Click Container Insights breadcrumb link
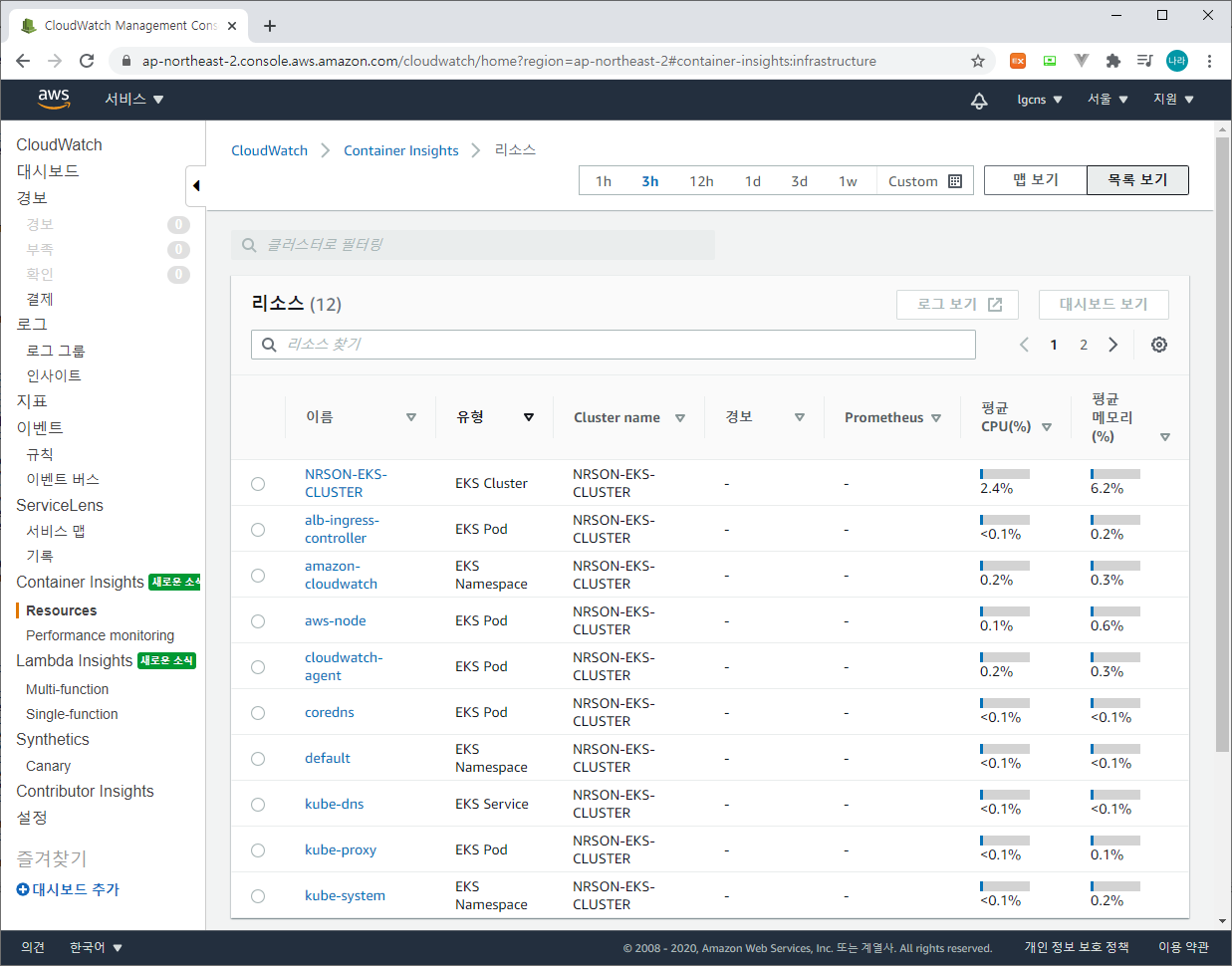Viewport: 1232px width, 966px height. pos(401,150)
